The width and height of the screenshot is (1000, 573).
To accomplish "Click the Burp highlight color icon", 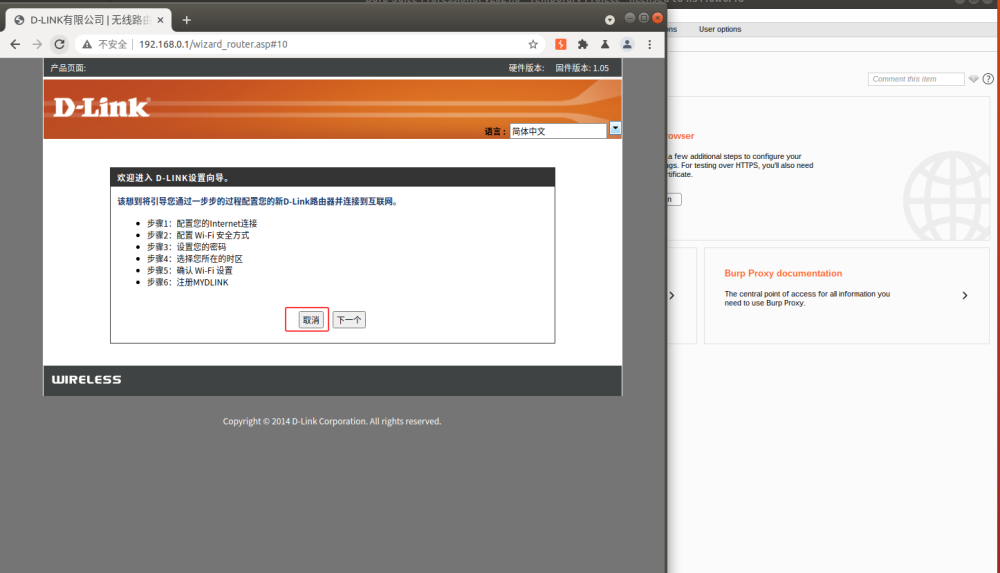I will 974,79.
